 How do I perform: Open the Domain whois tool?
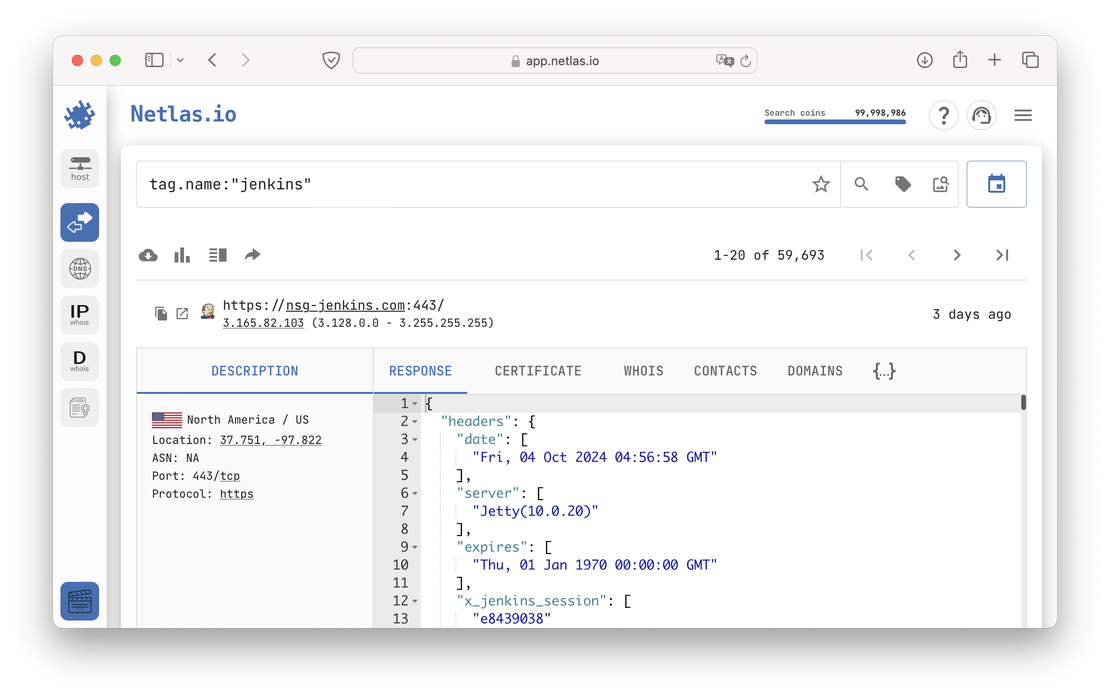pyautogui.click(x=79, y=360)
